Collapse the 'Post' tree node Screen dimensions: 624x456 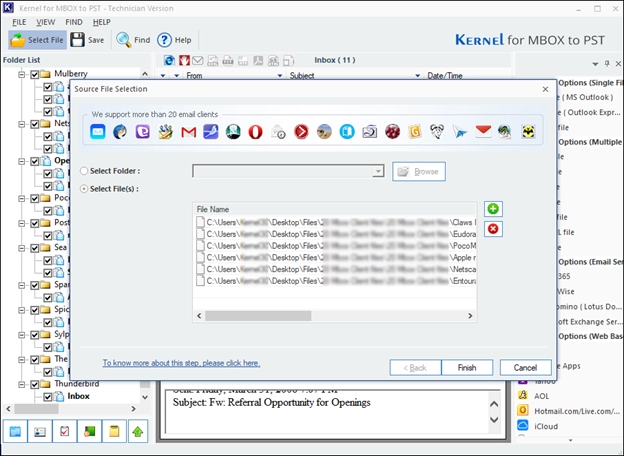pyautogui.click(x=22, y=223)
